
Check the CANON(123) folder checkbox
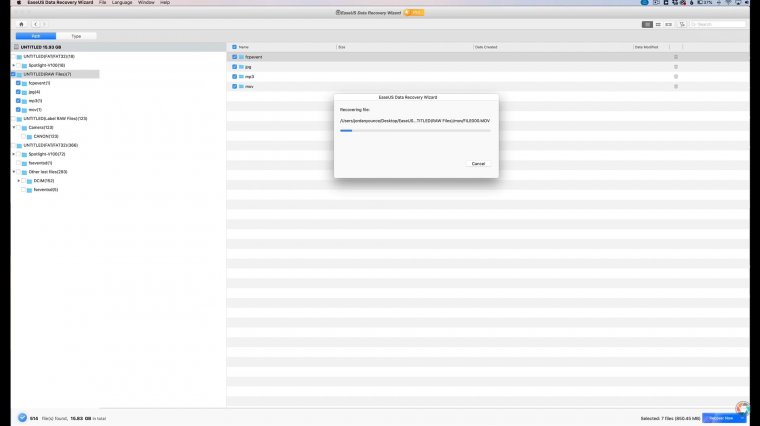tap(23, 136)
